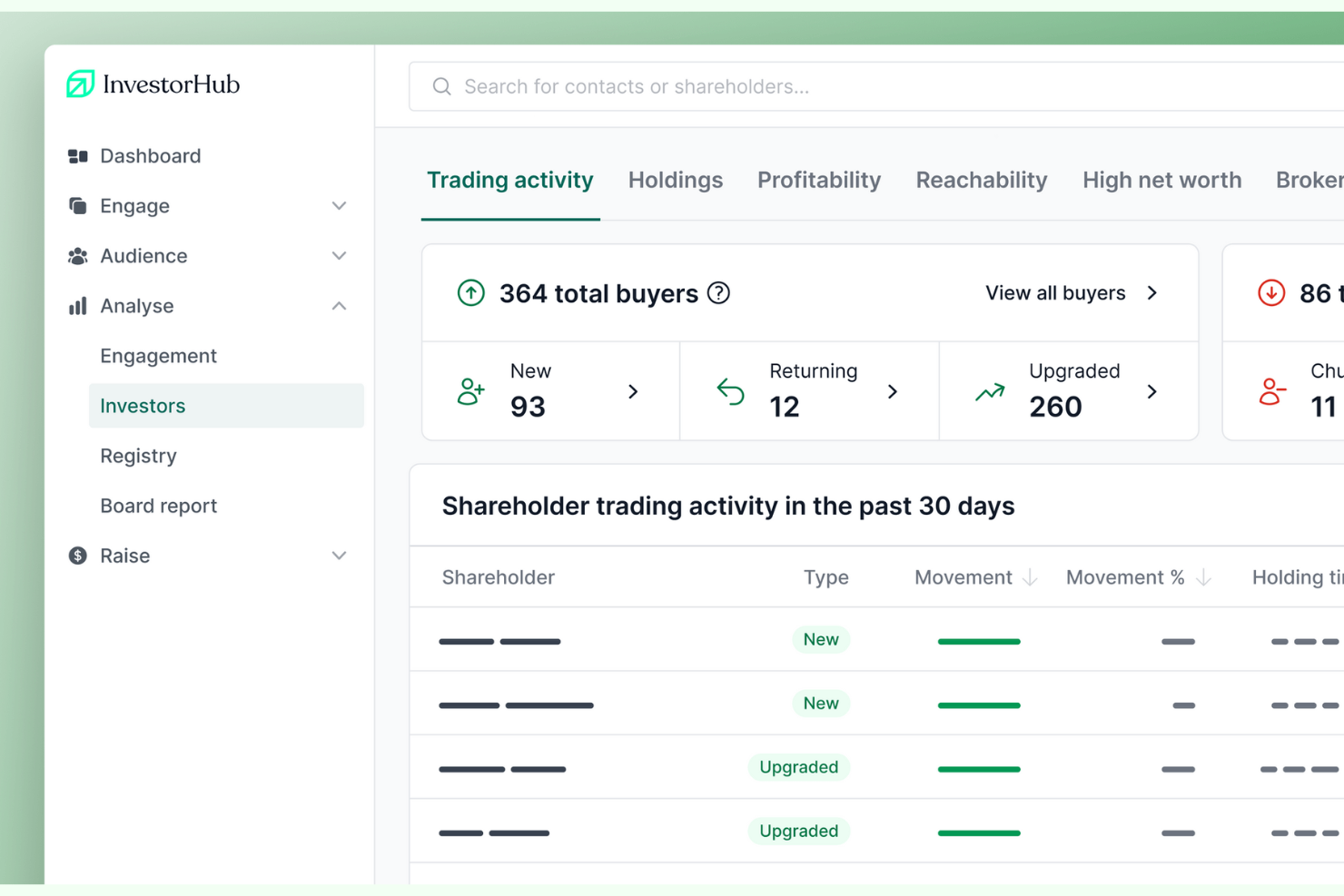Open the Reachability tab

981,180
